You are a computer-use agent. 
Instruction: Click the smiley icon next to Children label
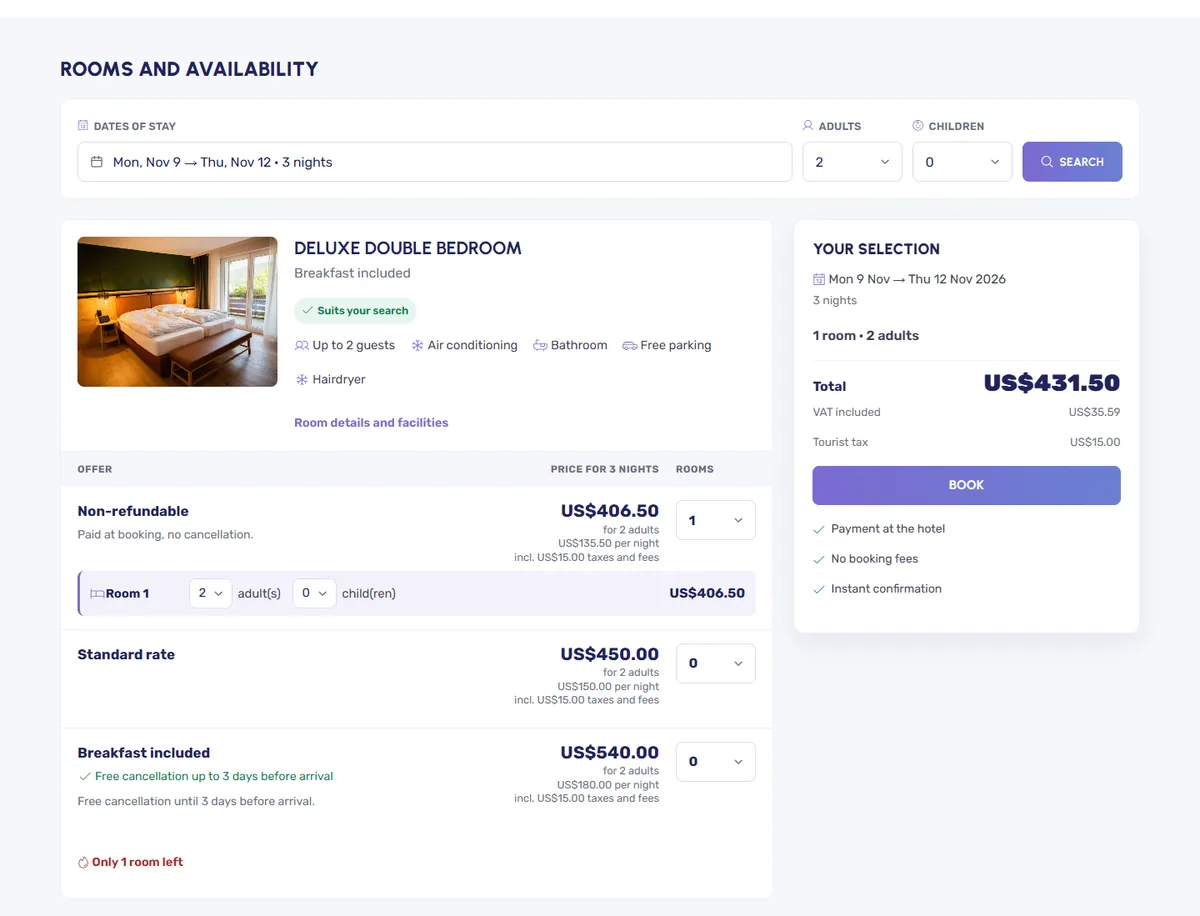(918, 126)
